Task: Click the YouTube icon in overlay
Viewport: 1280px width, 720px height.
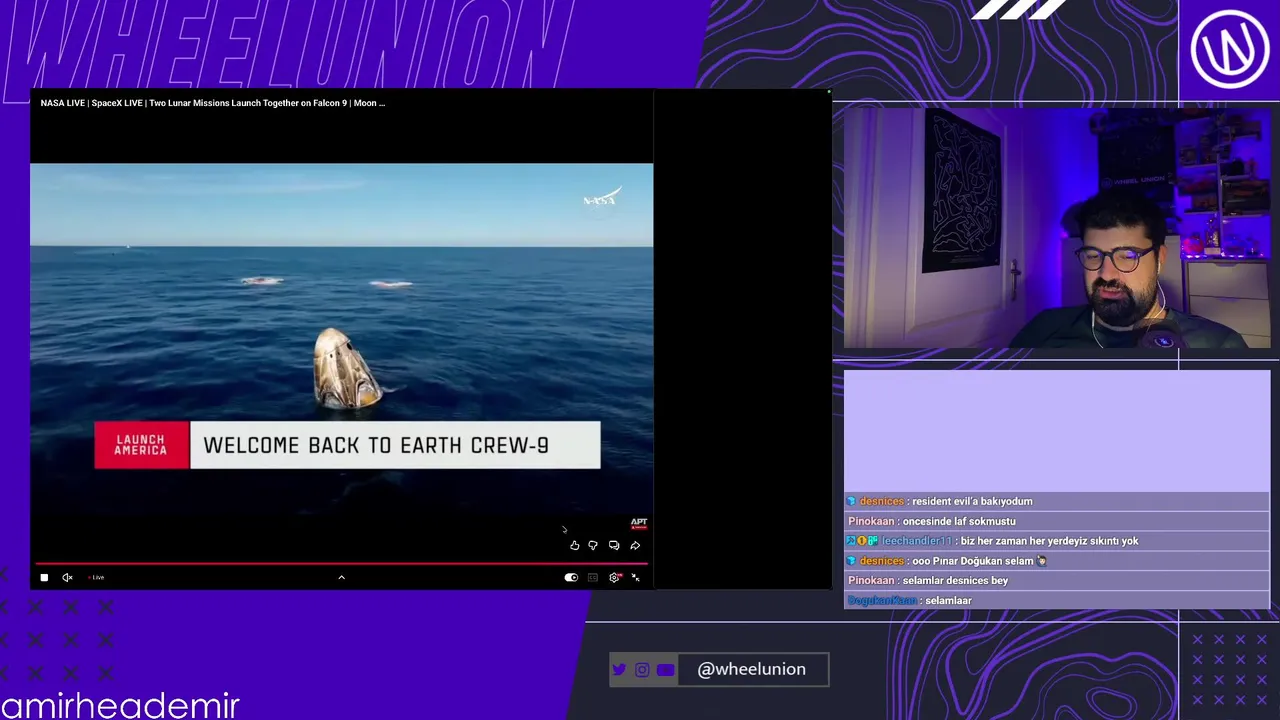Action: coord(665,670)
